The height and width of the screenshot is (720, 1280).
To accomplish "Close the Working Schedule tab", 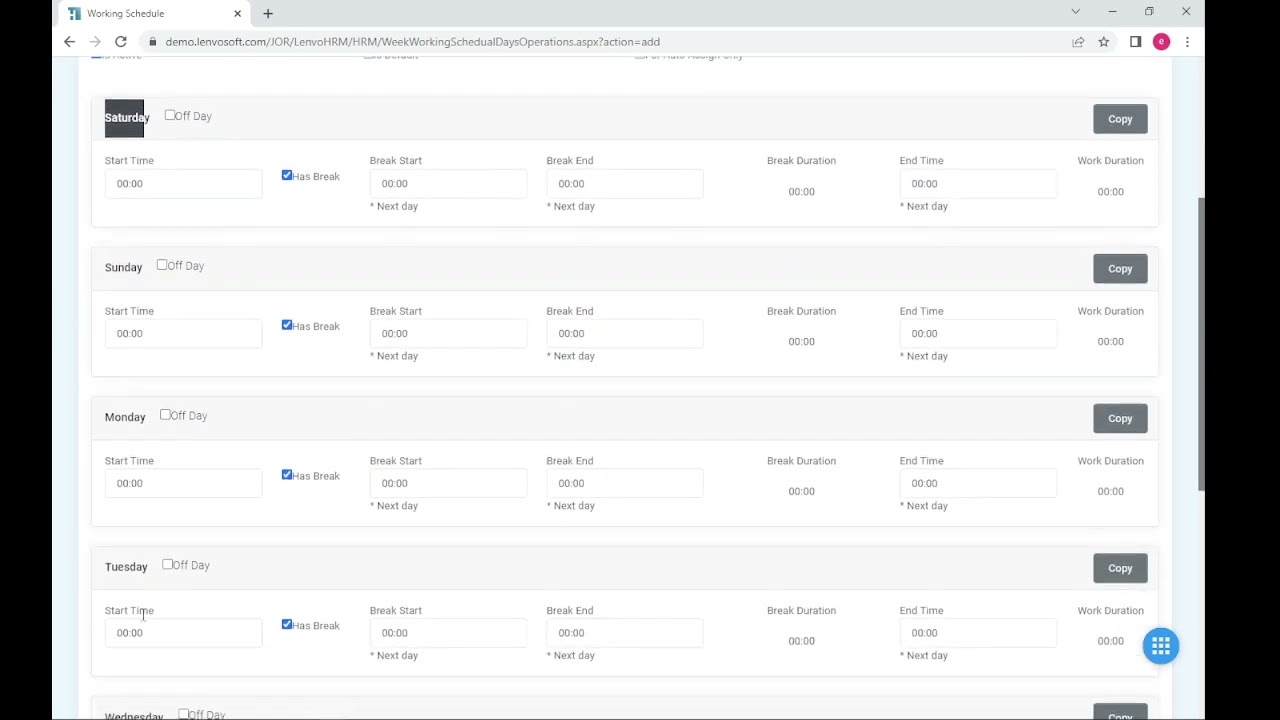I will click(x=237, y=14).
